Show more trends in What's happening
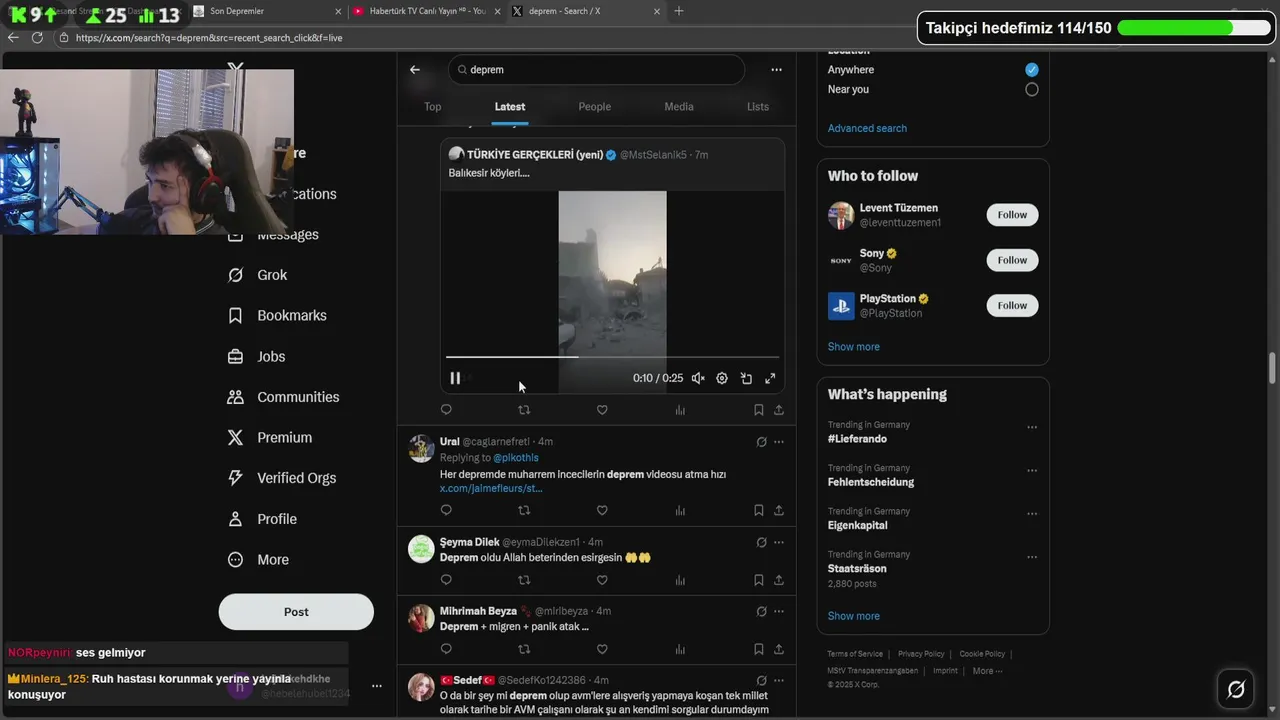The image size is (1280, 720). 854,616
